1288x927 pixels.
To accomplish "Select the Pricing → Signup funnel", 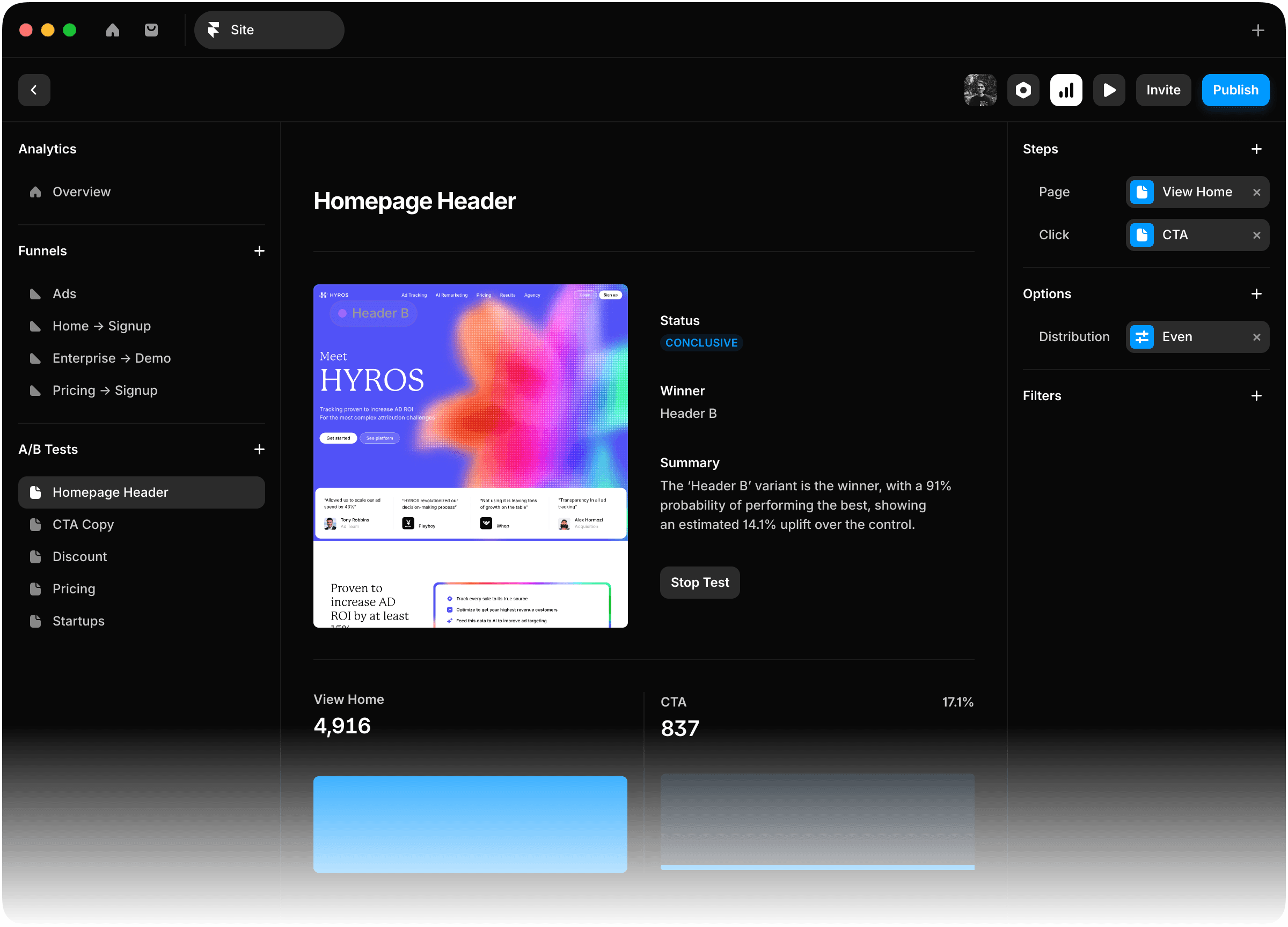I will (x=105, y=390).
